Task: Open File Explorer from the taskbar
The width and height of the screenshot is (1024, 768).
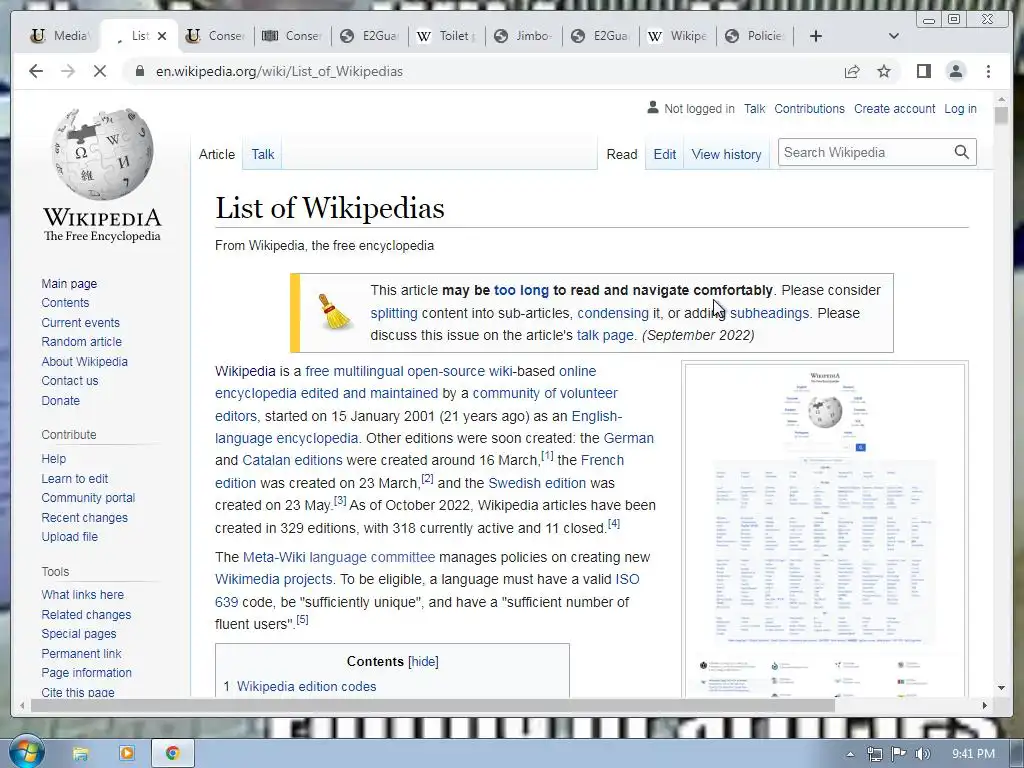Action: 80,754
